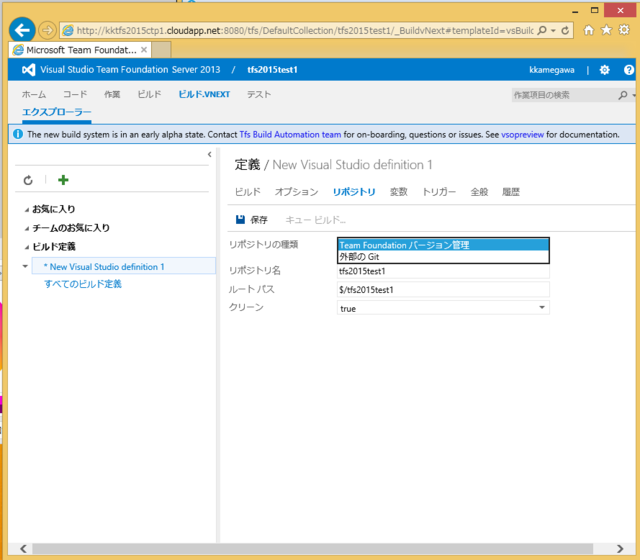640x560 pixels.
Task: Select the エクスプローラー sub-tab
Action: coord(57,112)
